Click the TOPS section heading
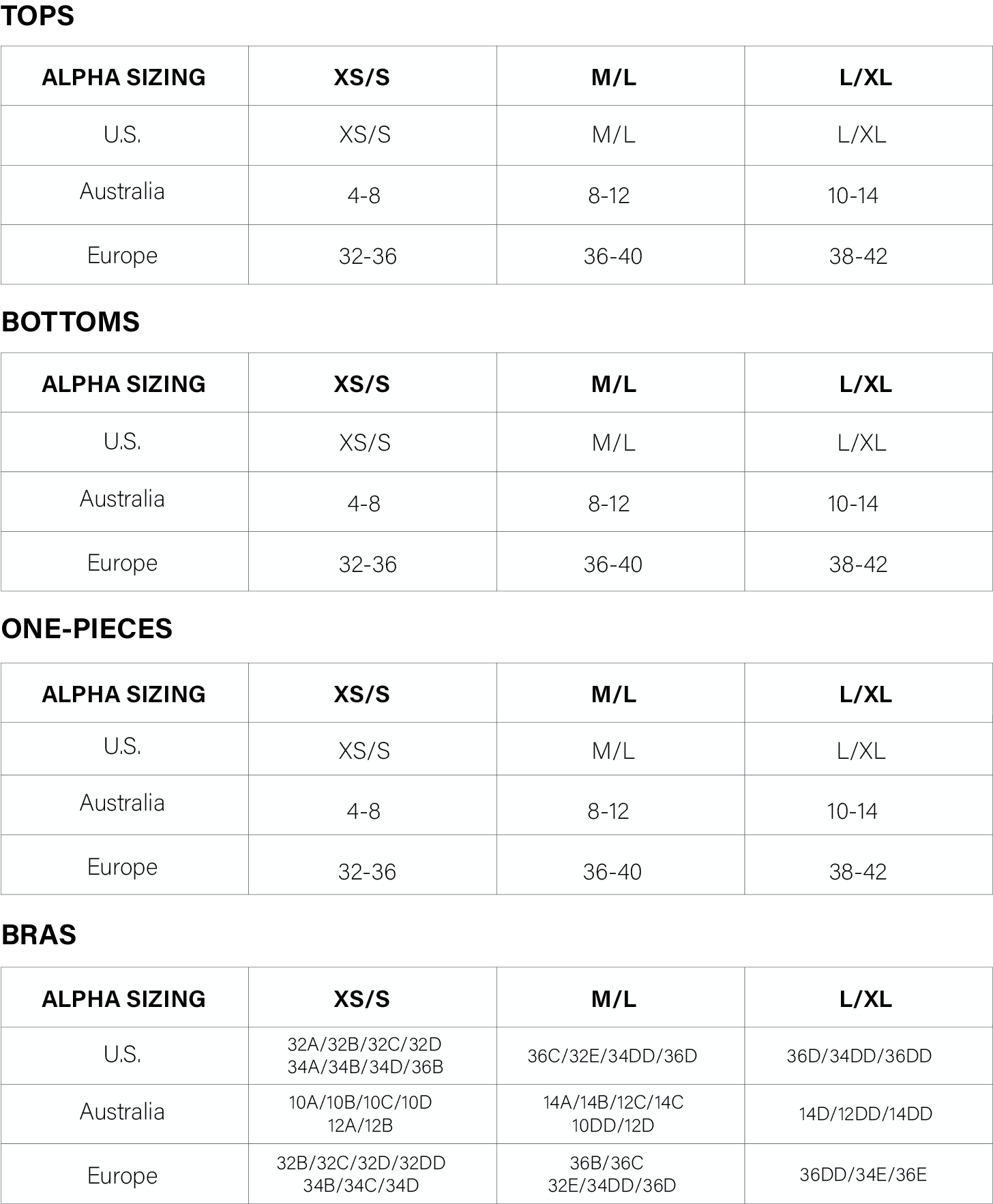The image size is (993, 1204). click(x=38, y=16)
